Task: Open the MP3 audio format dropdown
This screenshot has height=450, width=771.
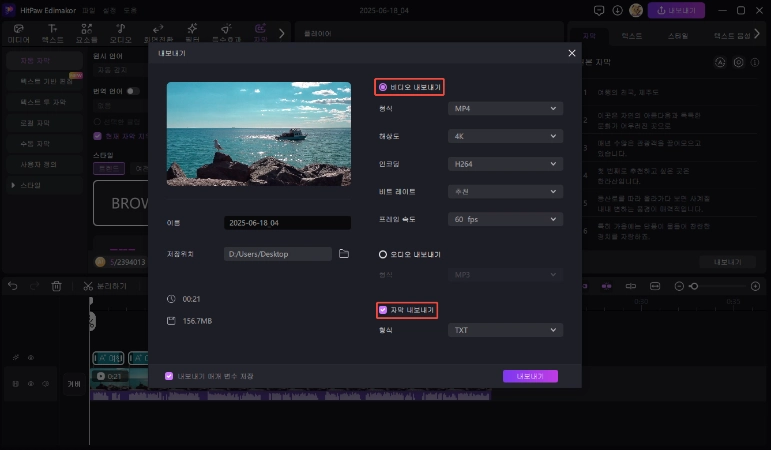Action: coord(505,274)
